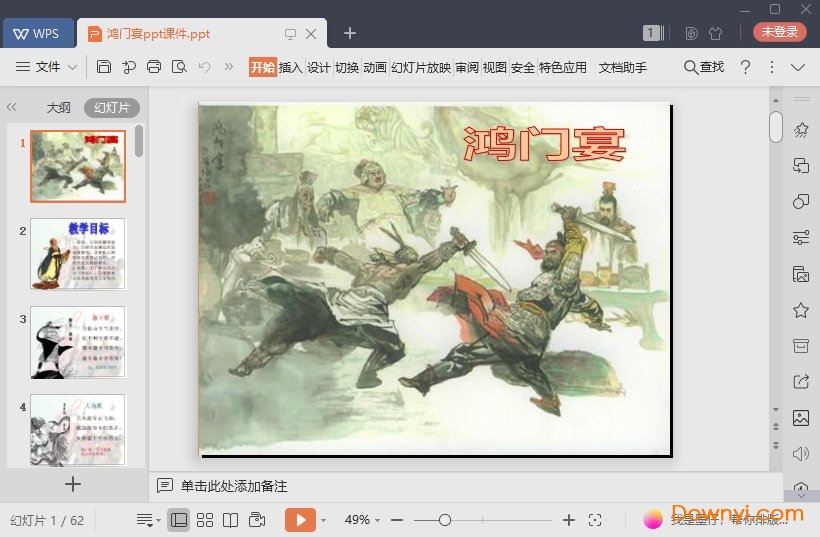The width and height of the screenshot is (820, 537).
Task: Open the help question mark icon
Action: (x=746, y=67)
